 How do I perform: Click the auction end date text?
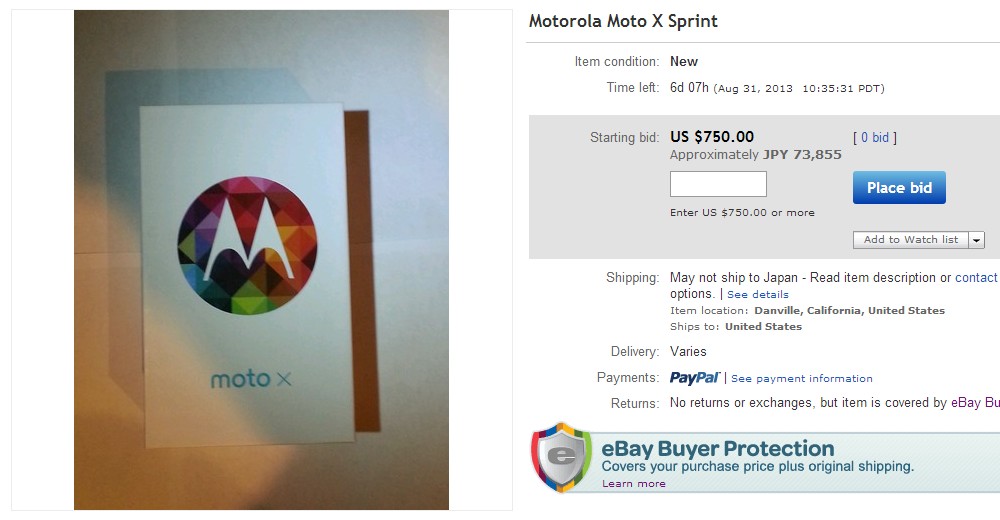[x=800, y=89]
